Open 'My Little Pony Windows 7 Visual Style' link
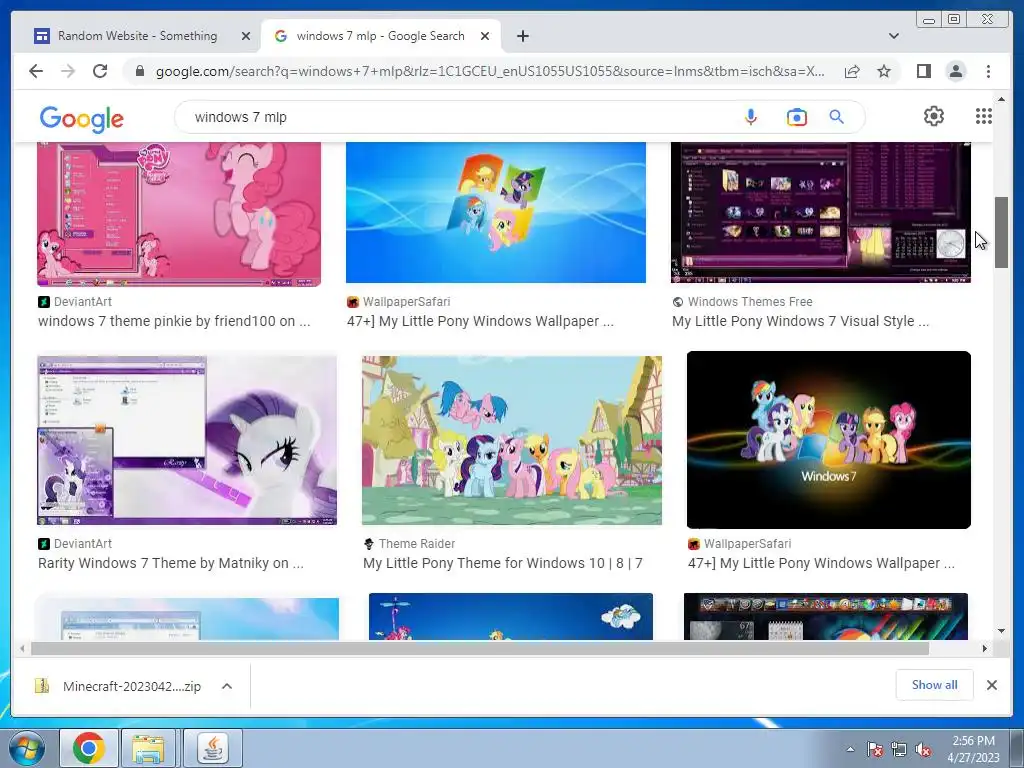Image resolution: width=1024 pixels, height=768 pixels. coord(800,321)
